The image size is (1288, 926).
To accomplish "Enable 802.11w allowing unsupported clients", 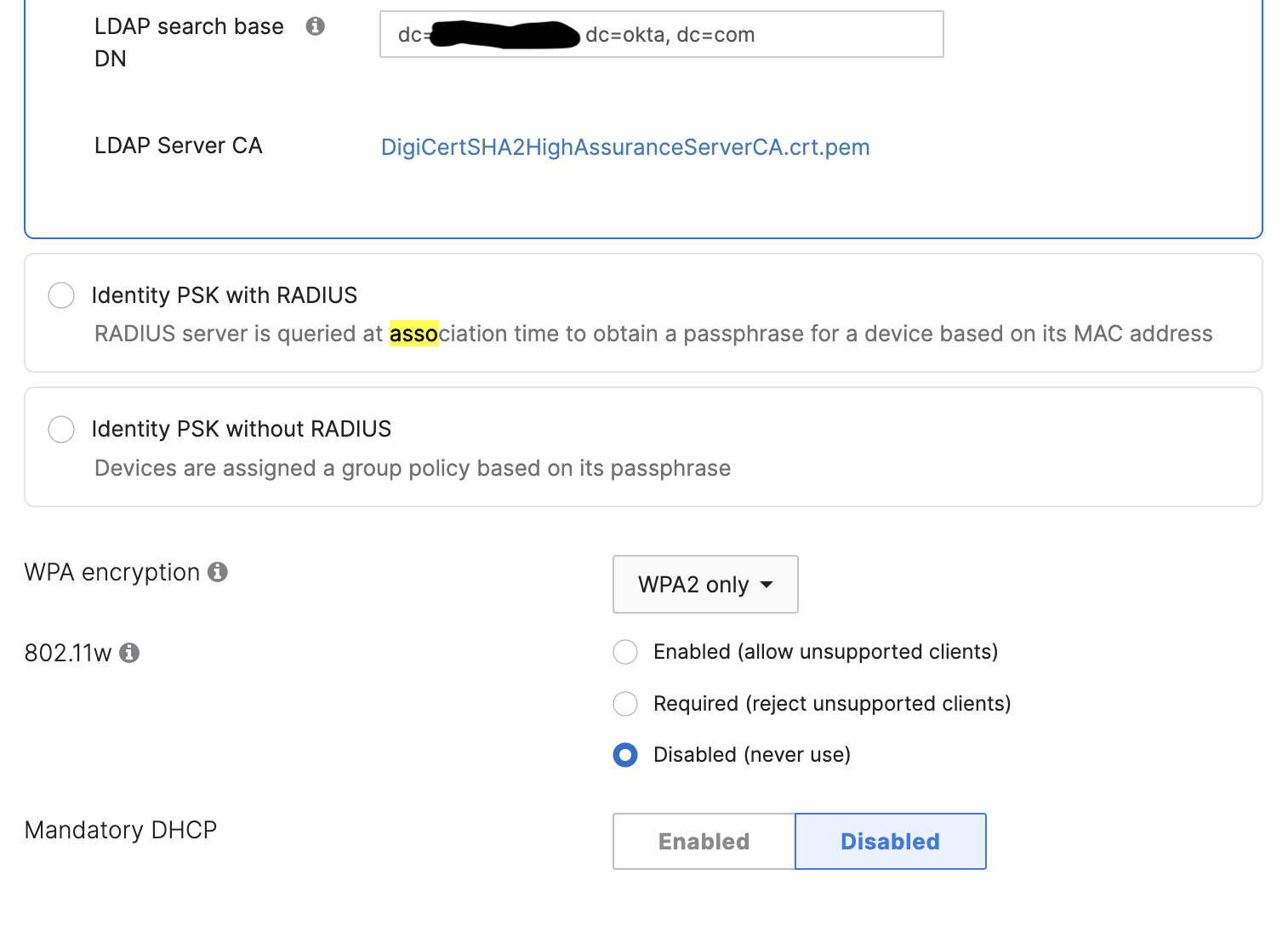I will [625, 652].
